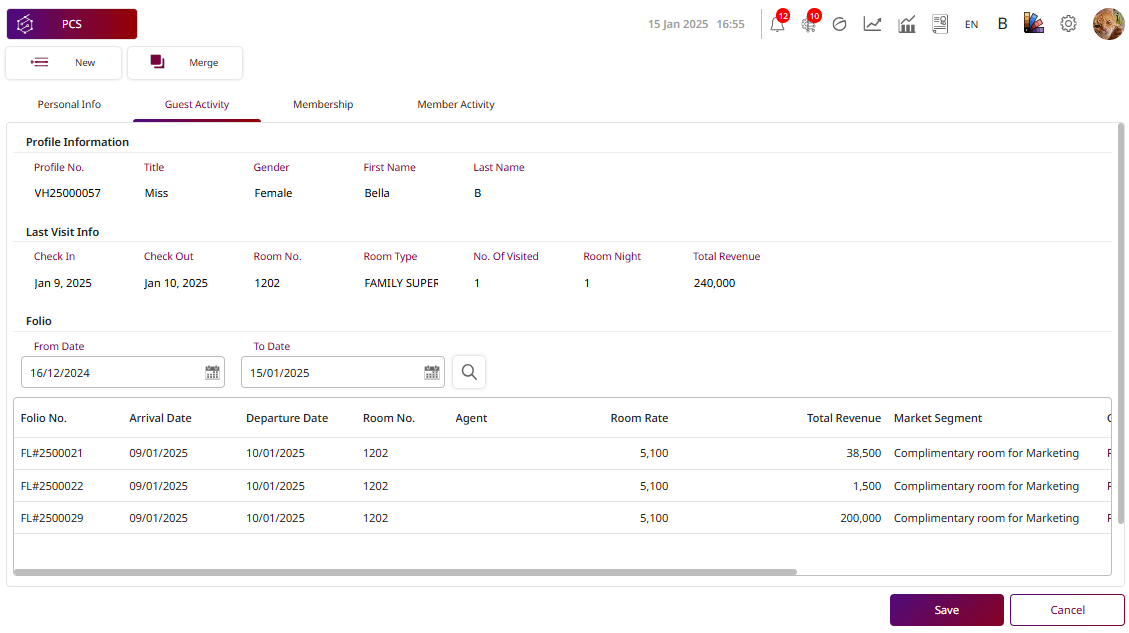Switch to the Membership tab

(323, 105)
